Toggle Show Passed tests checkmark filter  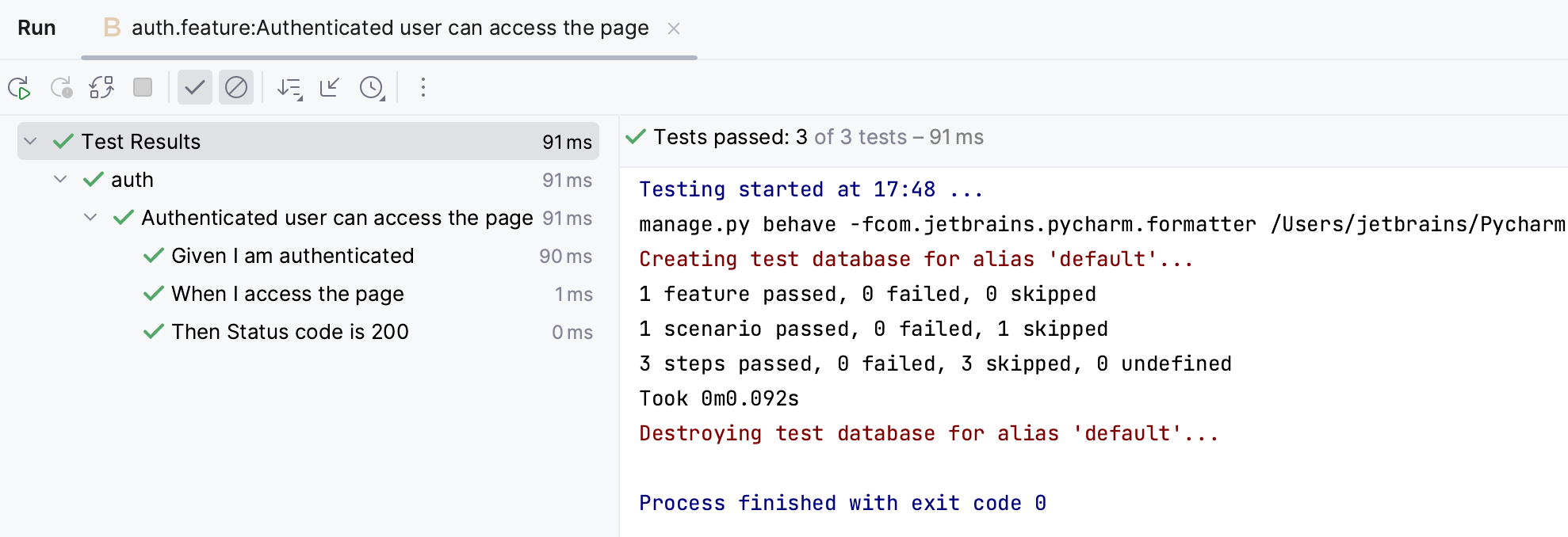[x=195, y=88]
